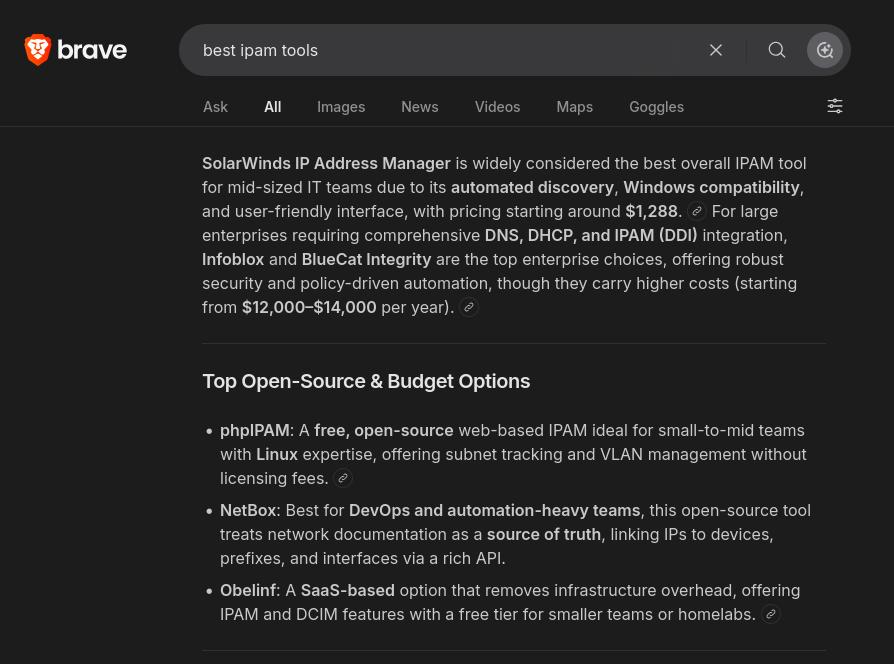Click the '$12,000–$14,000' price text

coord(309,307)
